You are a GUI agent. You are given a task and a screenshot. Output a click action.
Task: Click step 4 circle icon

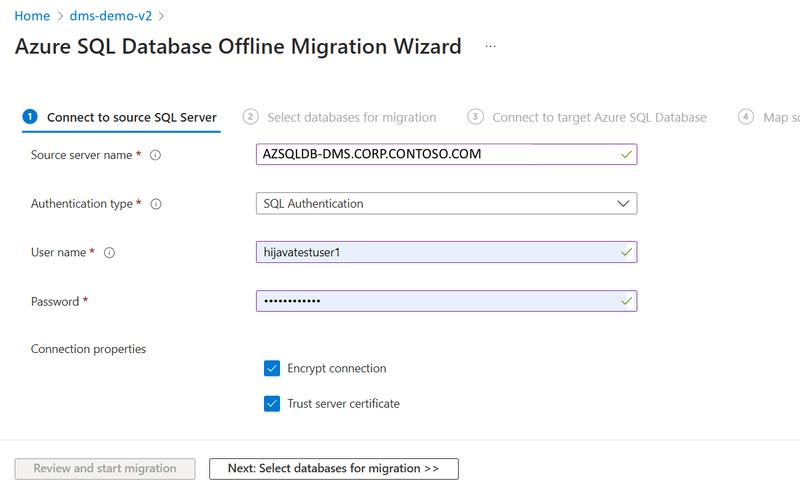(x=745, y=117)
